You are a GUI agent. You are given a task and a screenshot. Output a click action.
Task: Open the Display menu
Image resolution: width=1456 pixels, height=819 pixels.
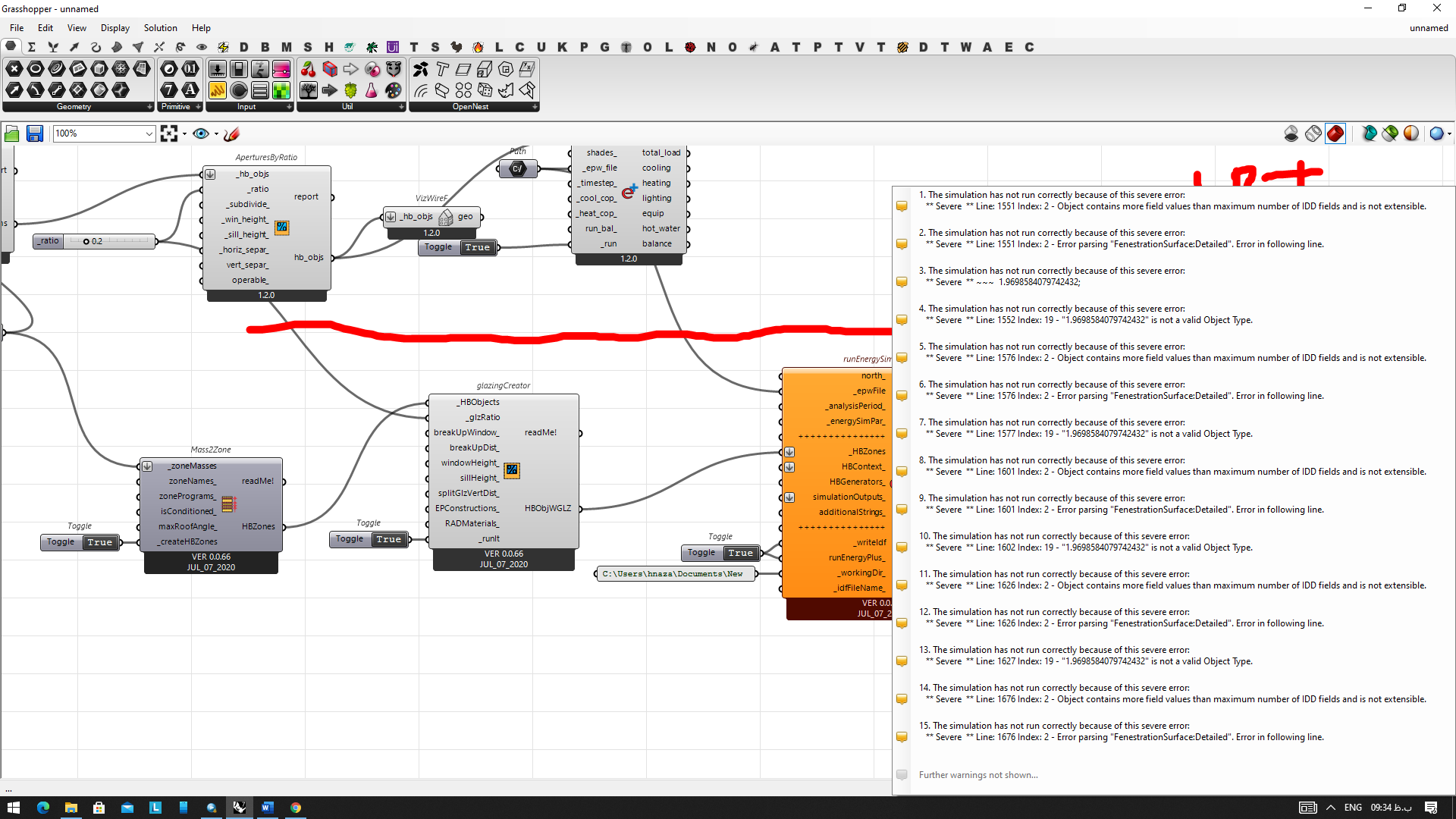(x=115, y=28)
